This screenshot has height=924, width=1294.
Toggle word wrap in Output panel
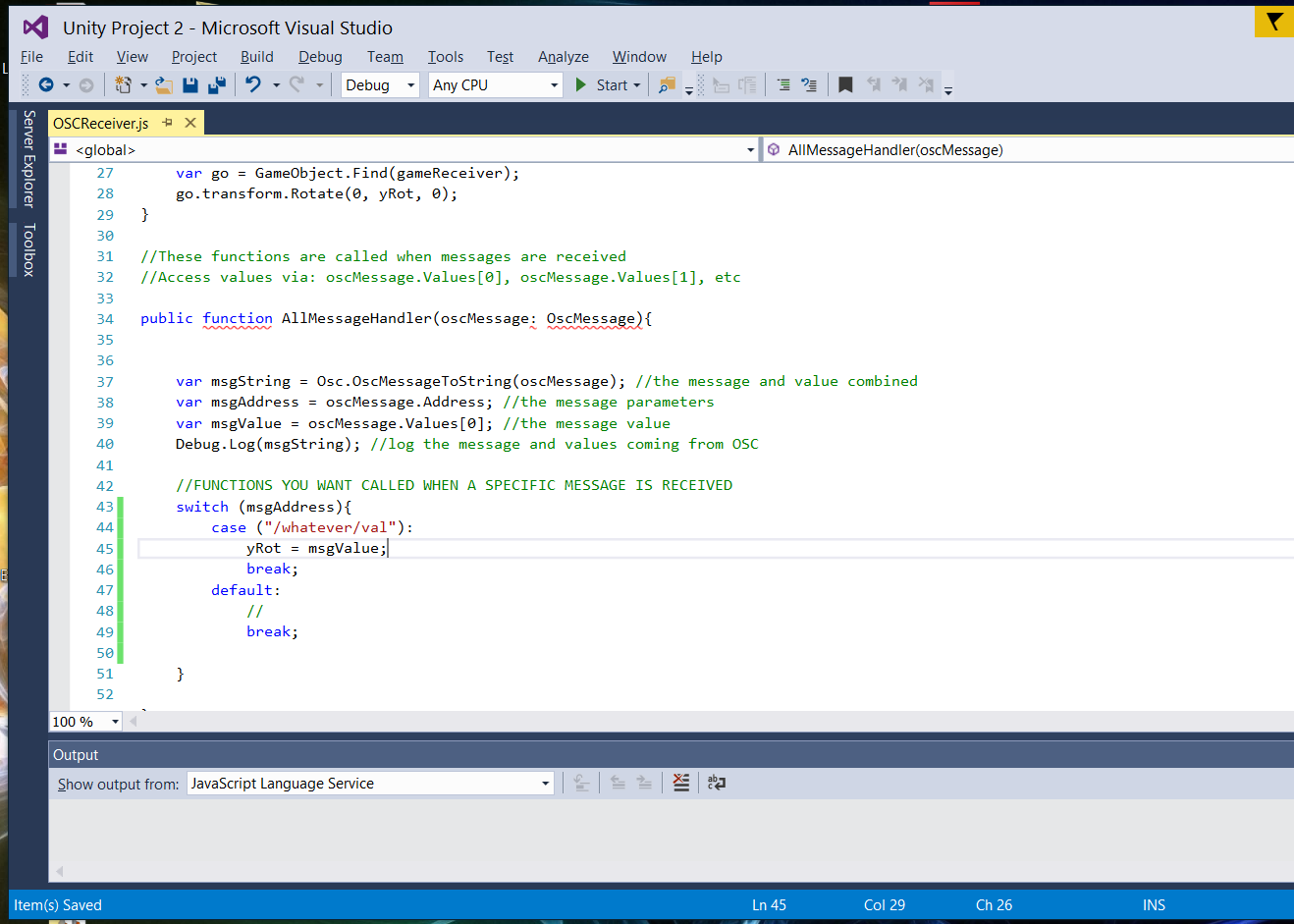click(717, 783)
